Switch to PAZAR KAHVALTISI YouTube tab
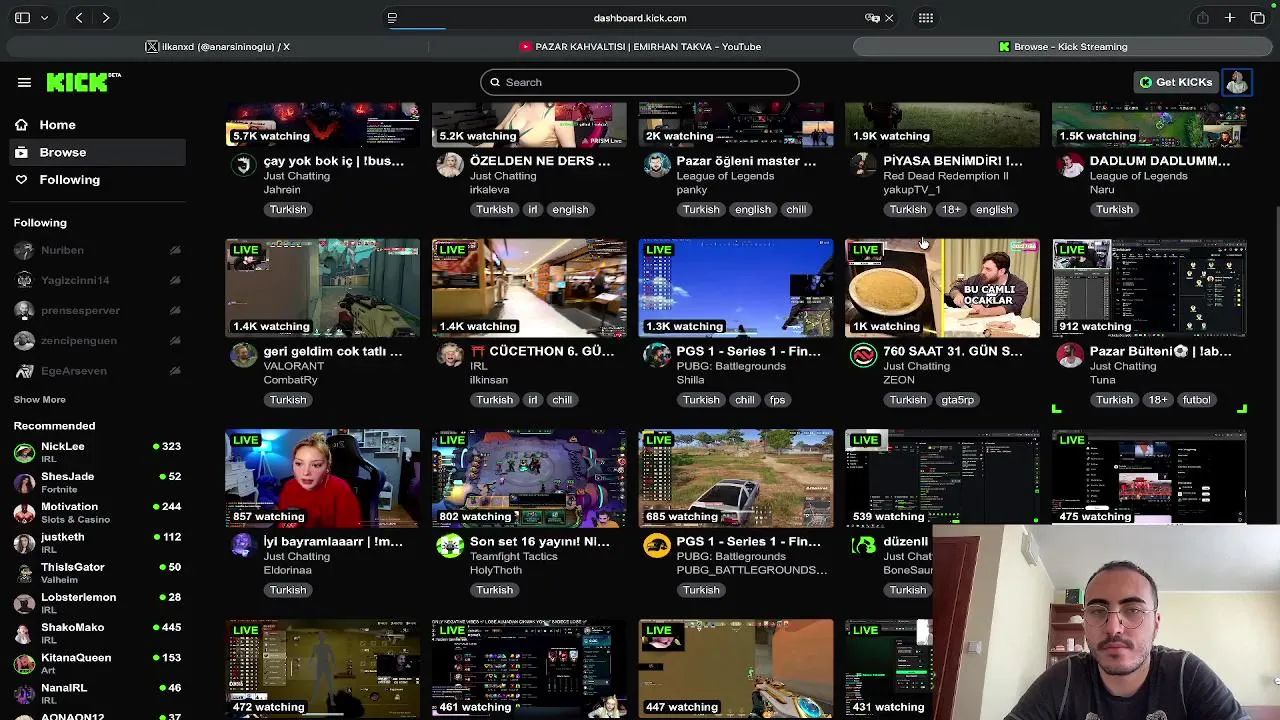The height and width of the screenshot is (720, 1280). (640, 46)
